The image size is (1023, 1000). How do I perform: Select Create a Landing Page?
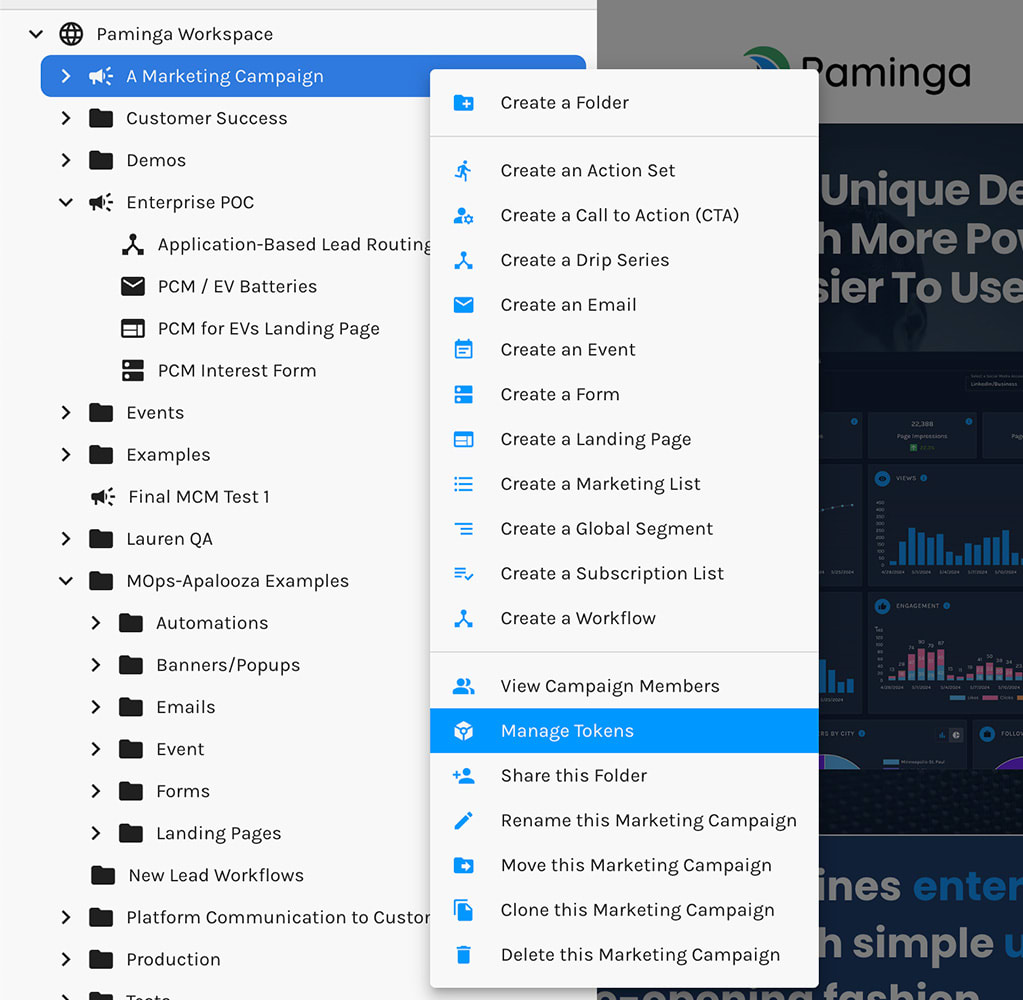[x=624, y=440]
